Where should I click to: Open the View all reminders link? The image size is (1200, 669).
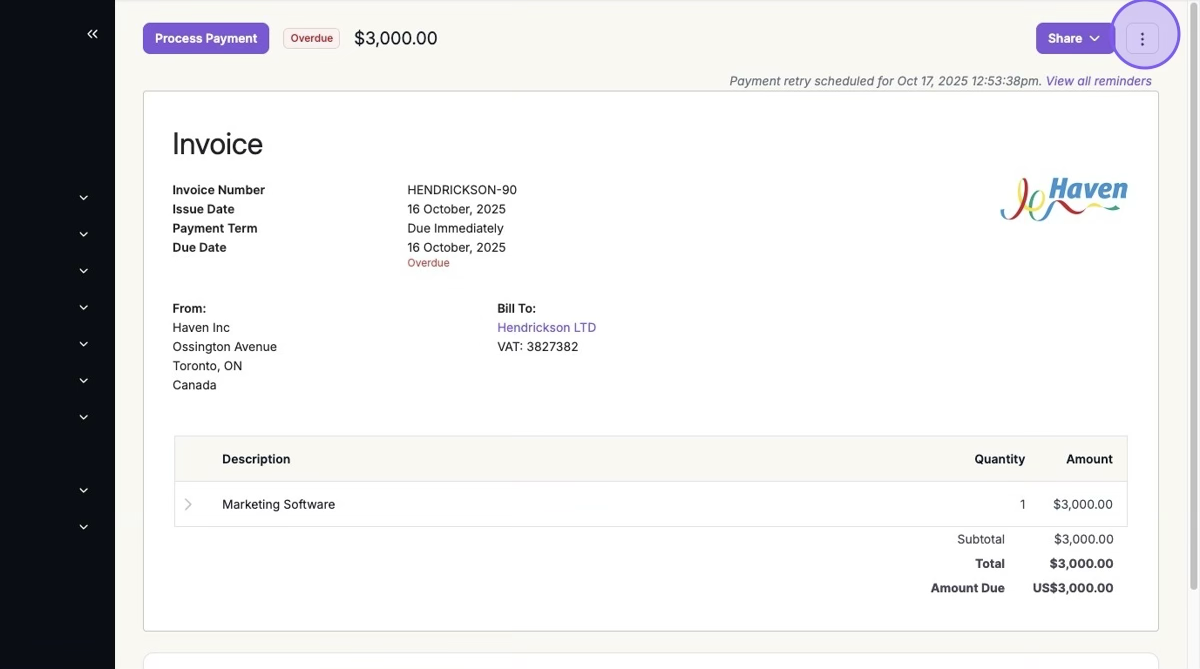click(x=1098, y=81)
